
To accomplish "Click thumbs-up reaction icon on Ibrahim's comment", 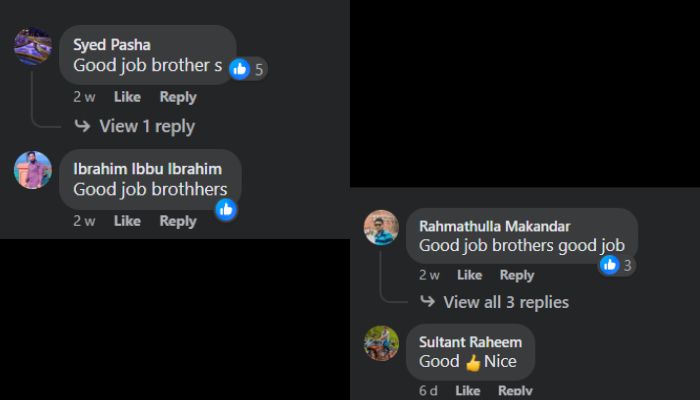I will coord(226,209).
